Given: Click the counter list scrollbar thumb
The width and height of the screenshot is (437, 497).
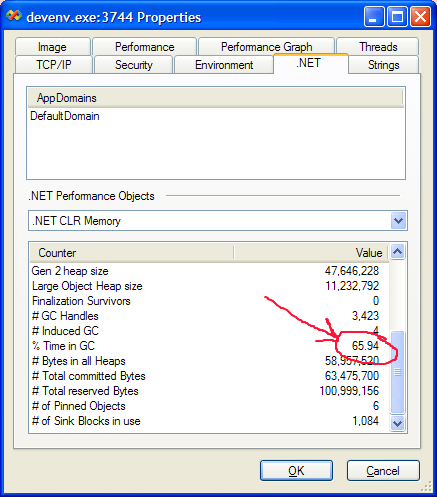Looking at the screenshot, I should pyautogui.click(x=397, y=372).
